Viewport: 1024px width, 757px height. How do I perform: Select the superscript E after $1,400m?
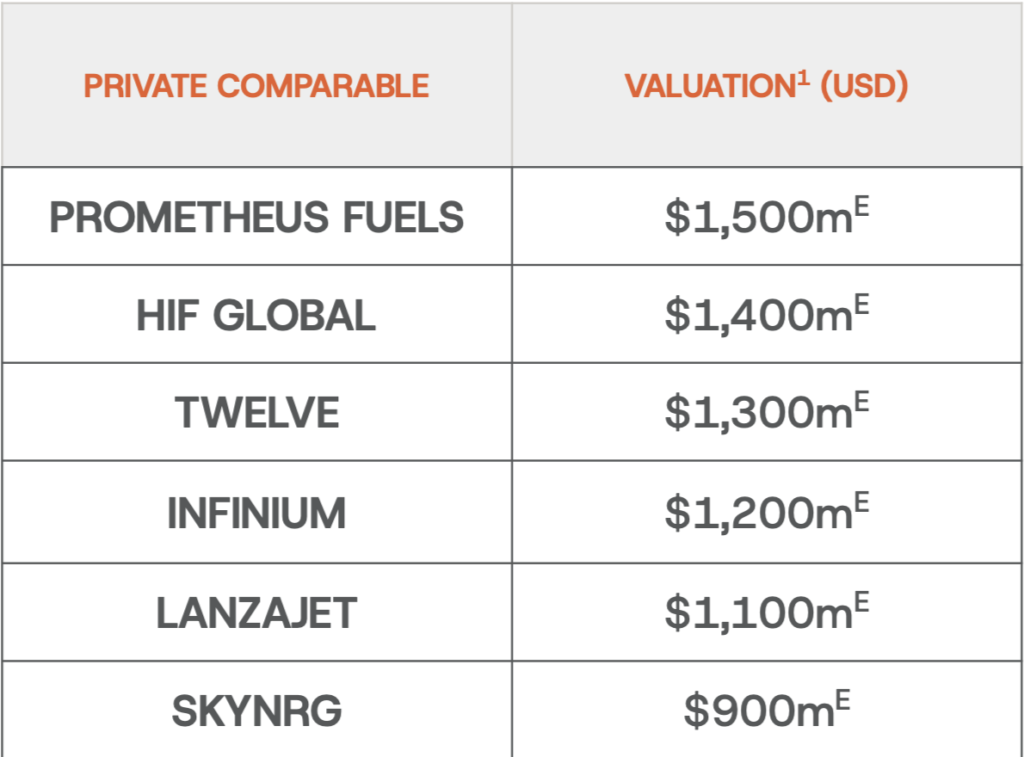tap(862, 303)
